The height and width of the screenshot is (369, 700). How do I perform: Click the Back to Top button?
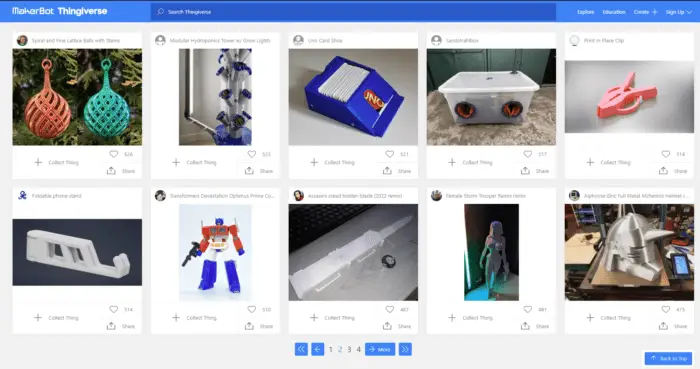(668, 358)
